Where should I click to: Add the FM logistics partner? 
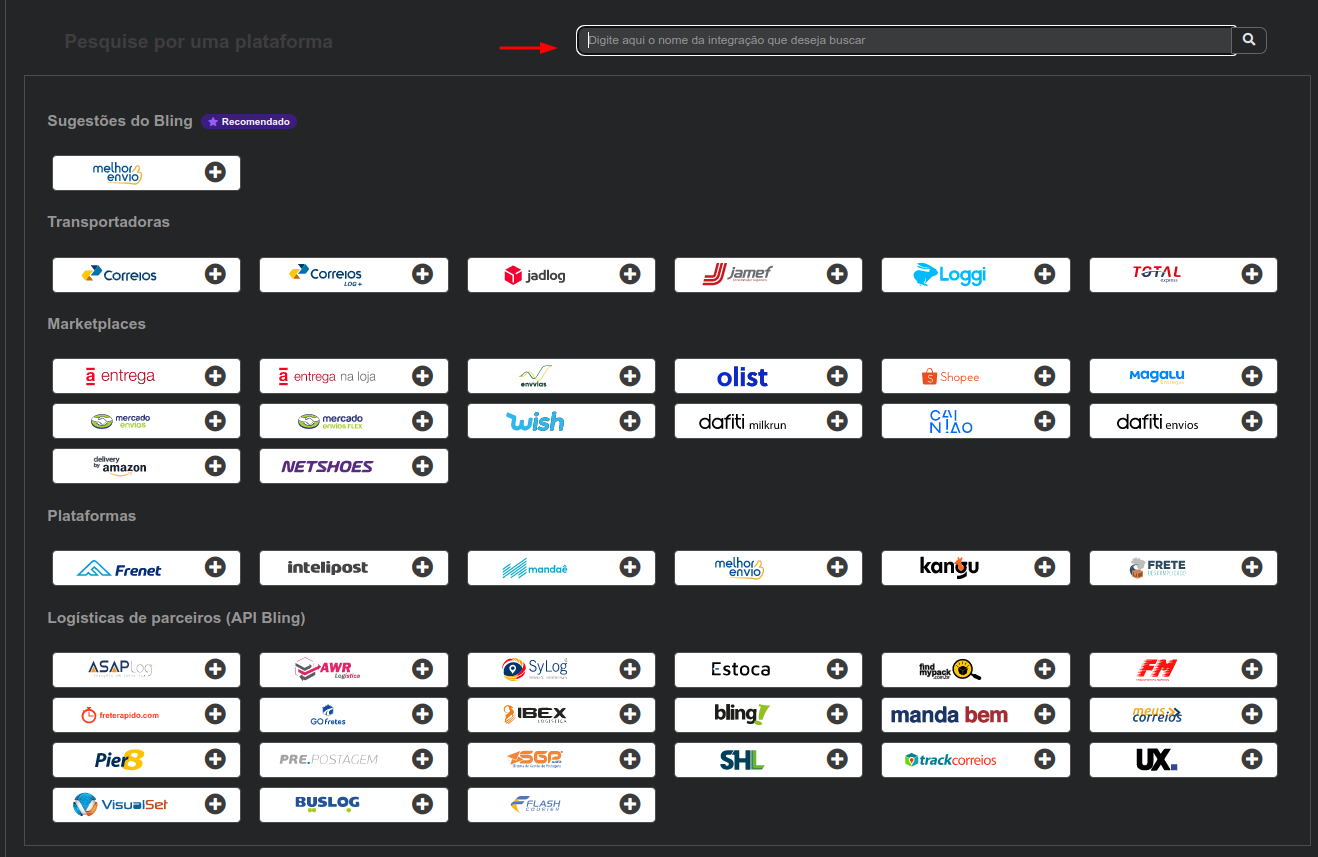(x=1252, y=669)
